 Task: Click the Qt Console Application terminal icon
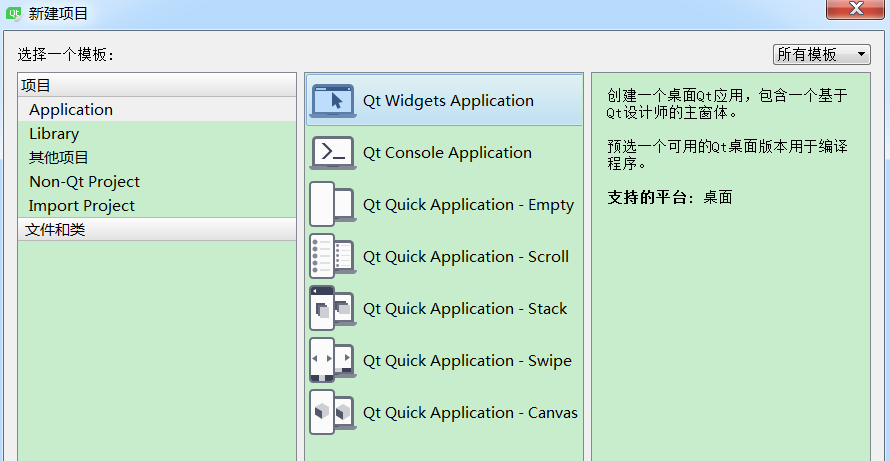pyautogui.click(x=333, y=153)
